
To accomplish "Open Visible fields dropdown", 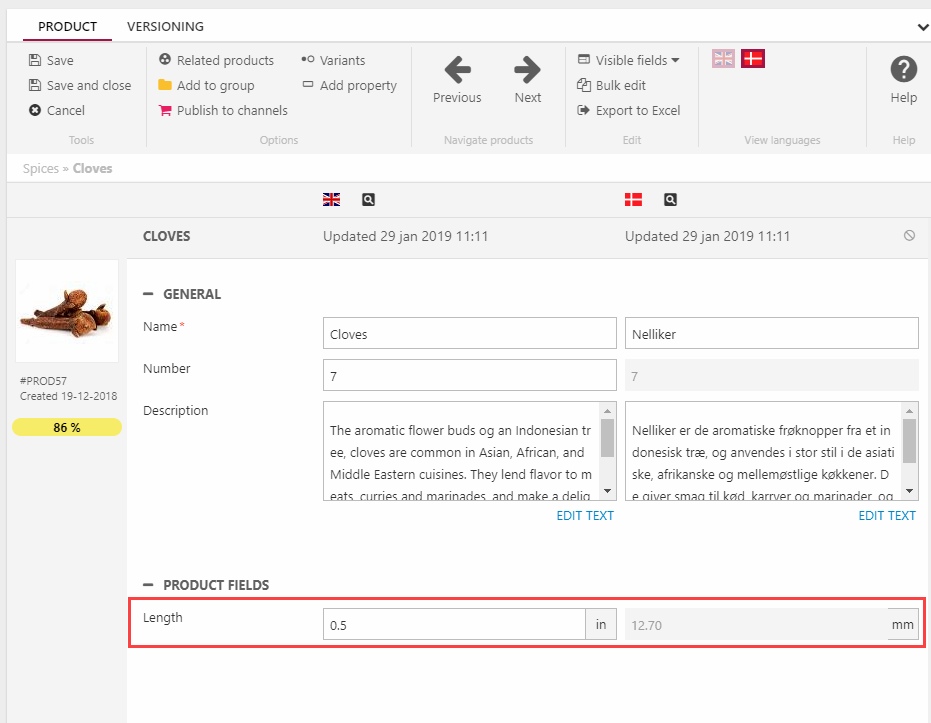I will pyautogui.click(x=629, y=60).
